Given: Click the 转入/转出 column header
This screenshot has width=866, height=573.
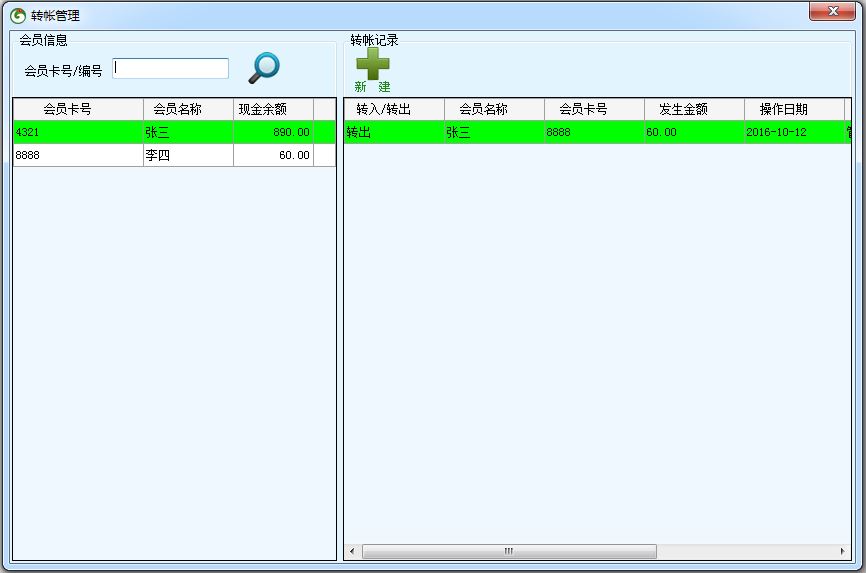Looking at the screenshot, I should tap(394, 109).
